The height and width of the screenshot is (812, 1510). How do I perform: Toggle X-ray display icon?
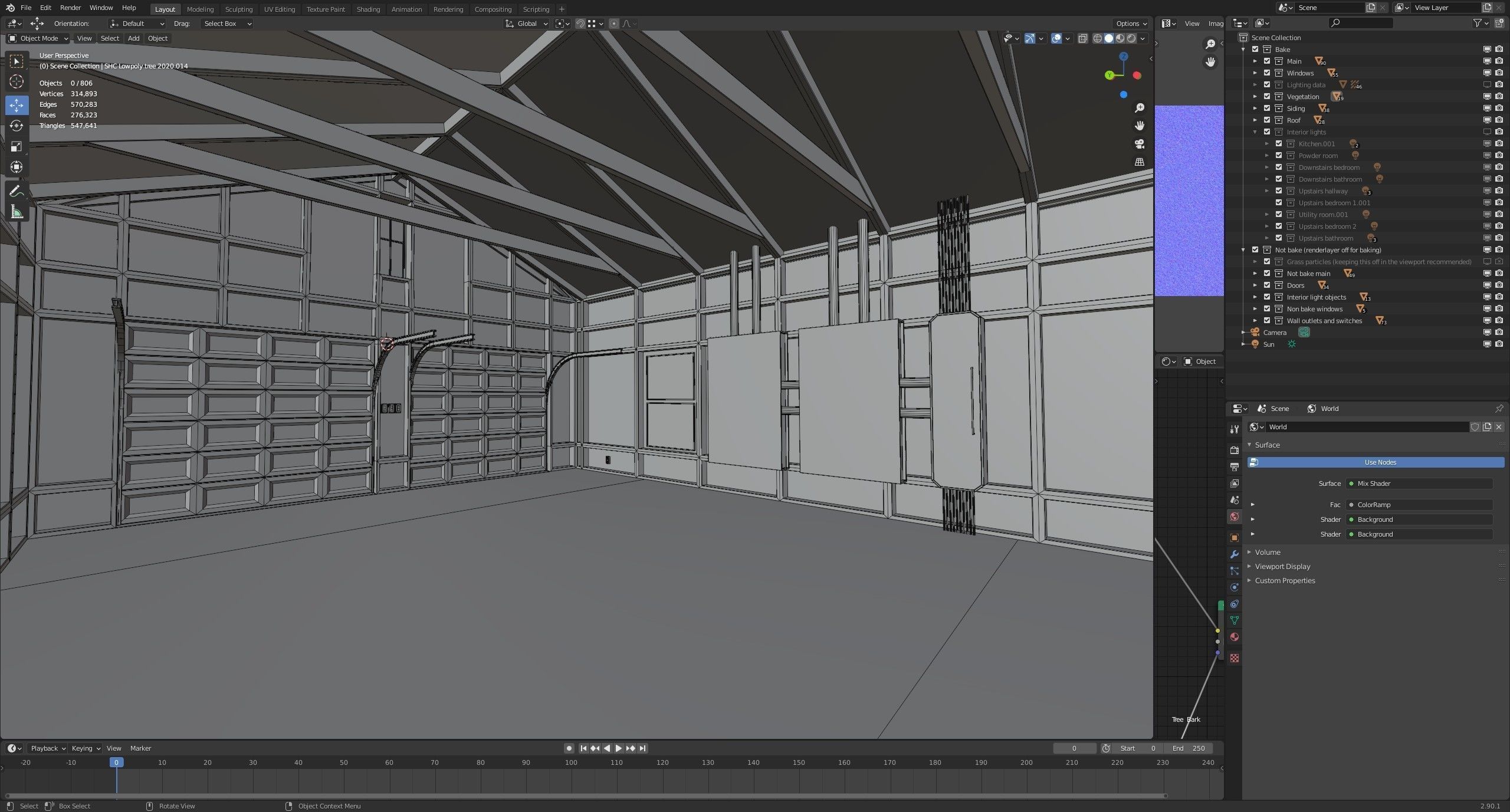point(1083,38)
